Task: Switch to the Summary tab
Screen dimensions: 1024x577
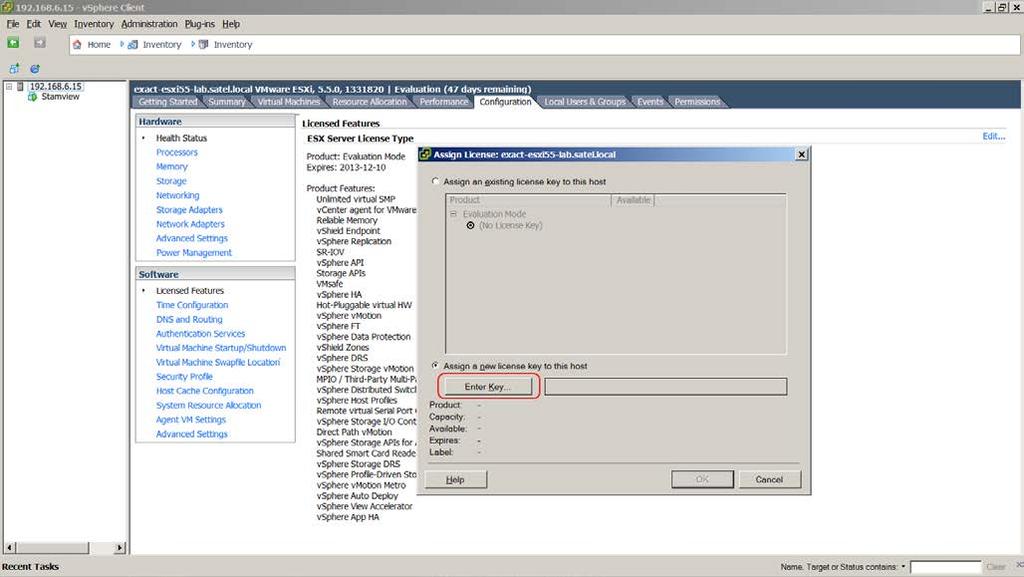Action: click(227, 102)
